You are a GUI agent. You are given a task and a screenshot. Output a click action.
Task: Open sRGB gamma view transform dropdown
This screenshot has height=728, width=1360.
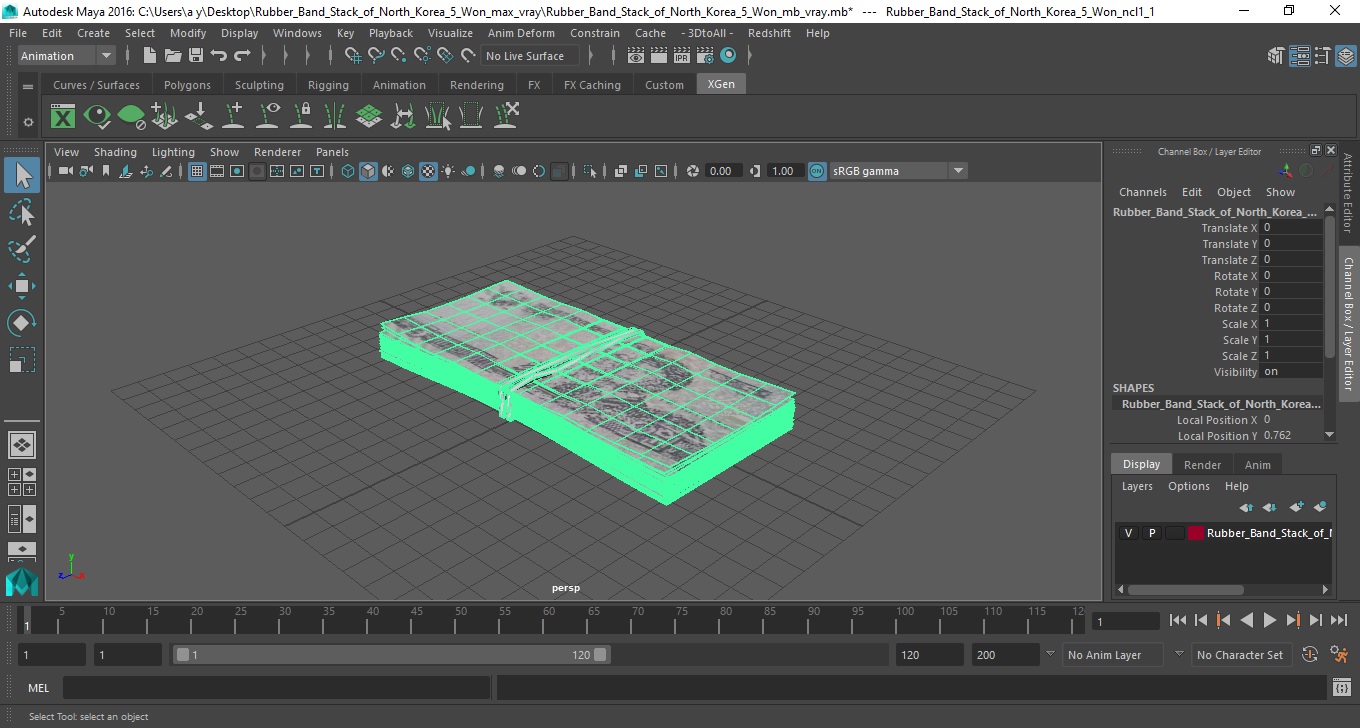(898, 171)
